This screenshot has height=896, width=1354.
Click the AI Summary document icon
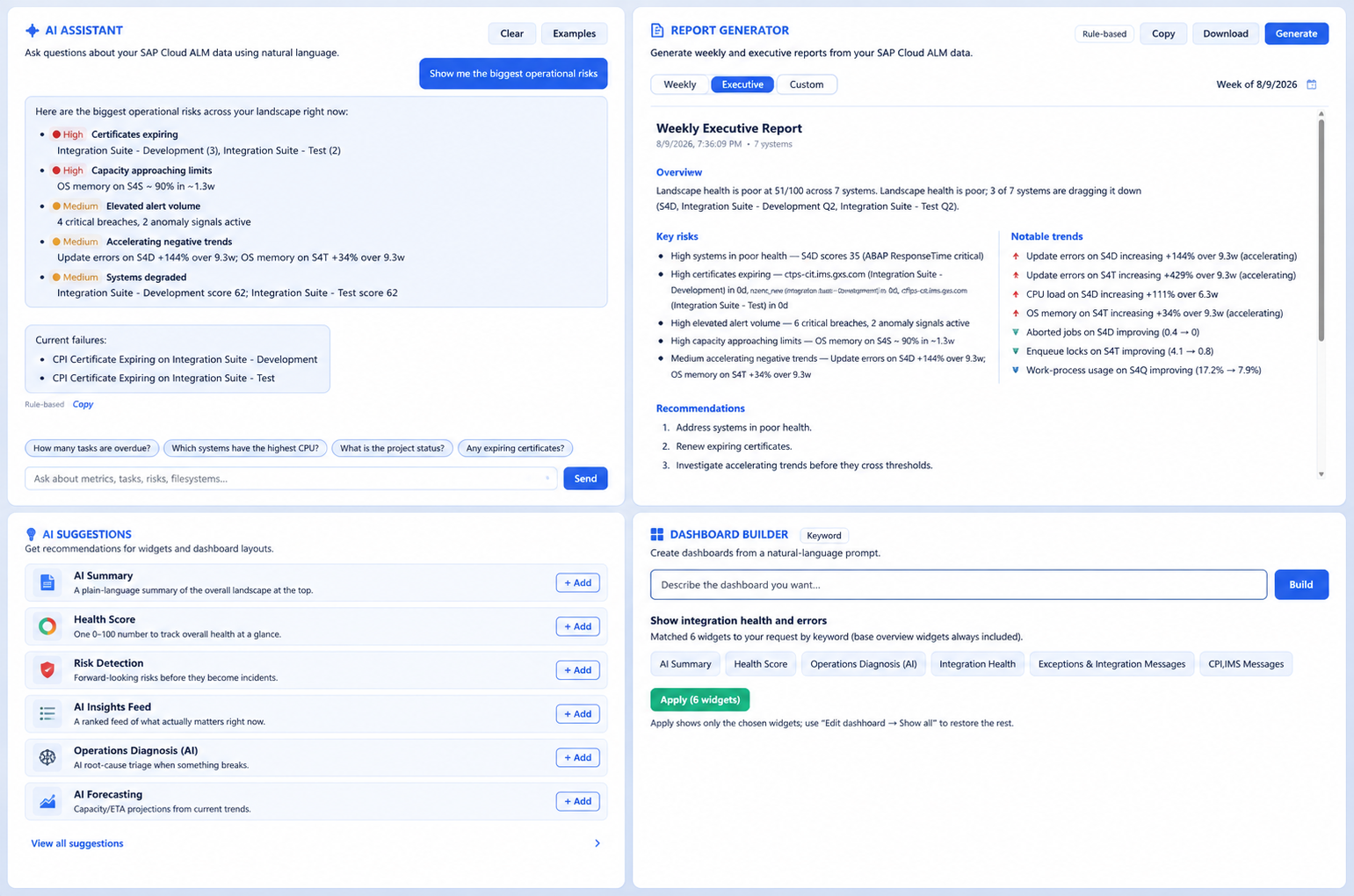coord(47,582)
